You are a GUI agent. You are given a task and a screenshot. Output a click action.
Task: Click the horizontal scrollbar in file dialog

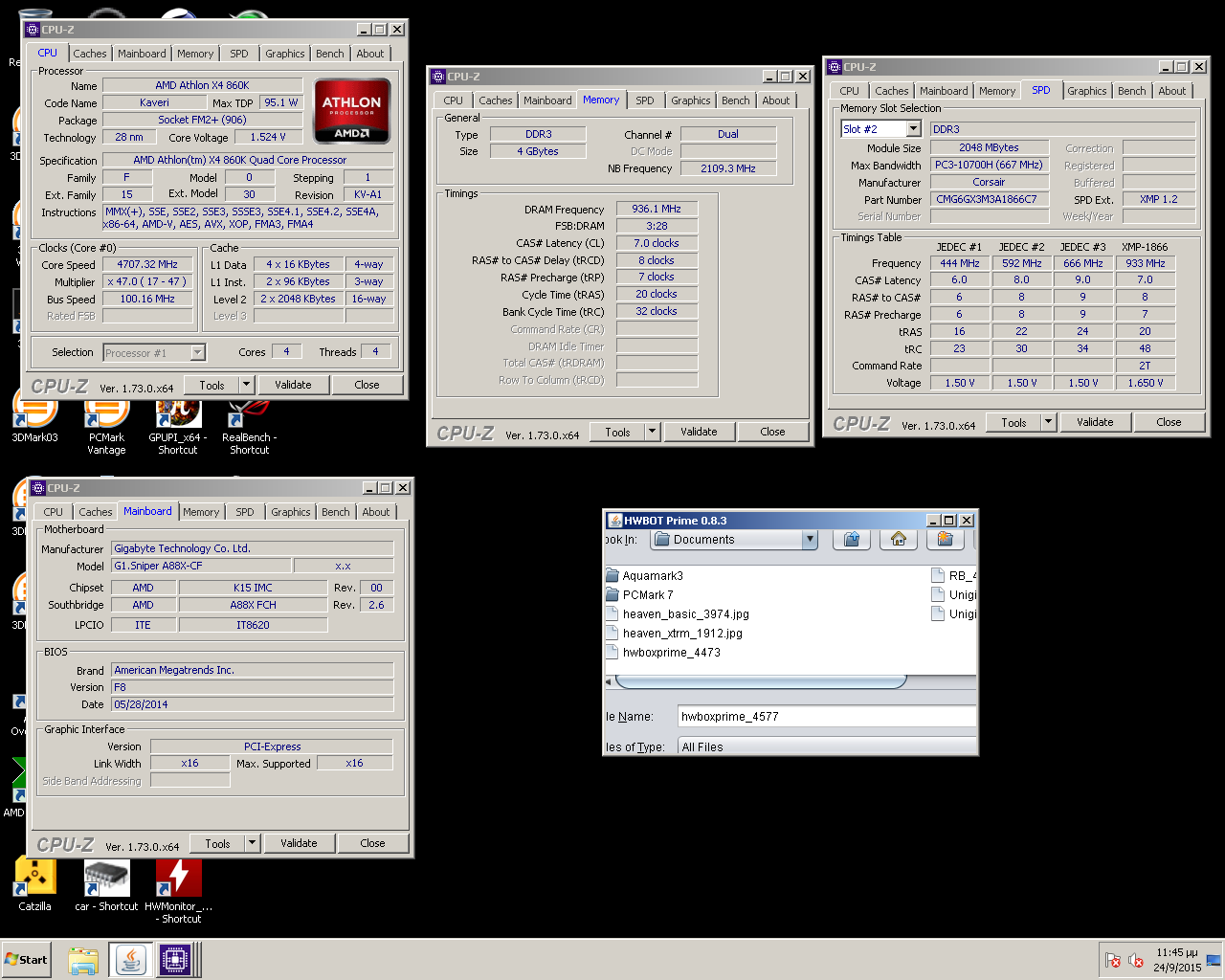pos(761,682)
